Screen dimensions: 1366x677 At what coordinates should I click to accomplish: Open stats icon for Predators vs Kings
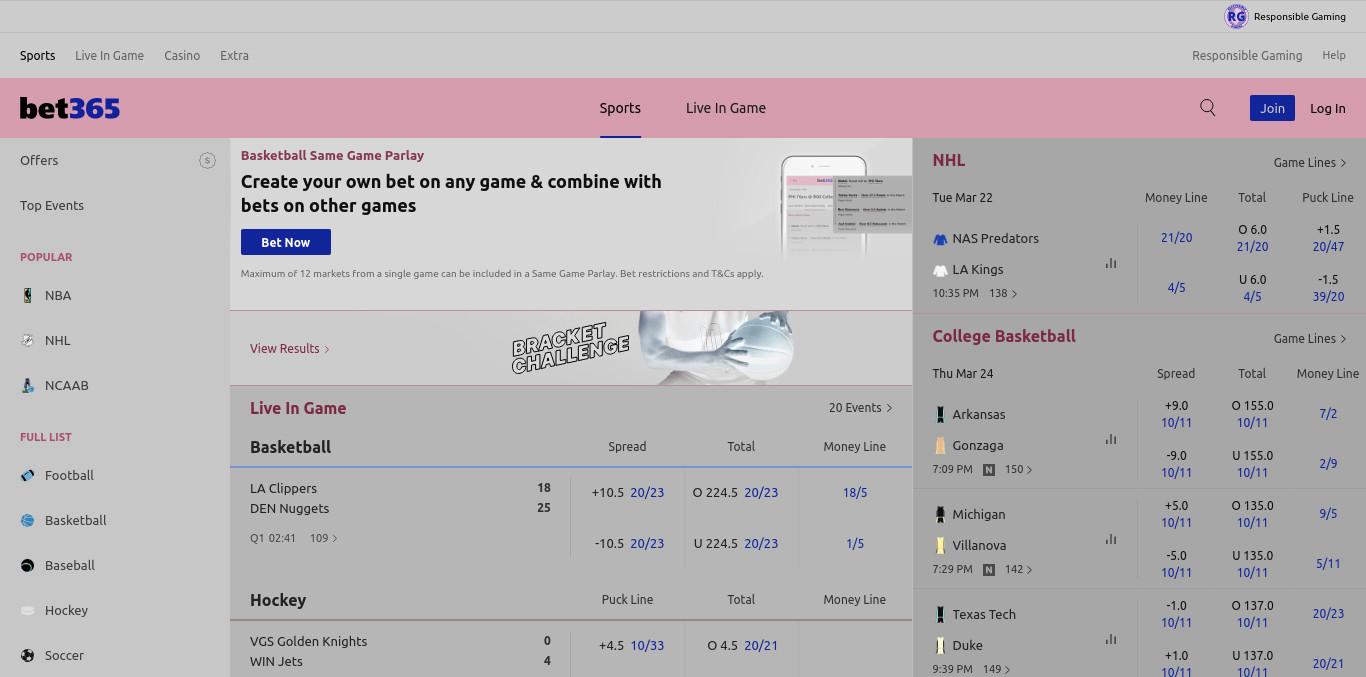[1111, 263]
